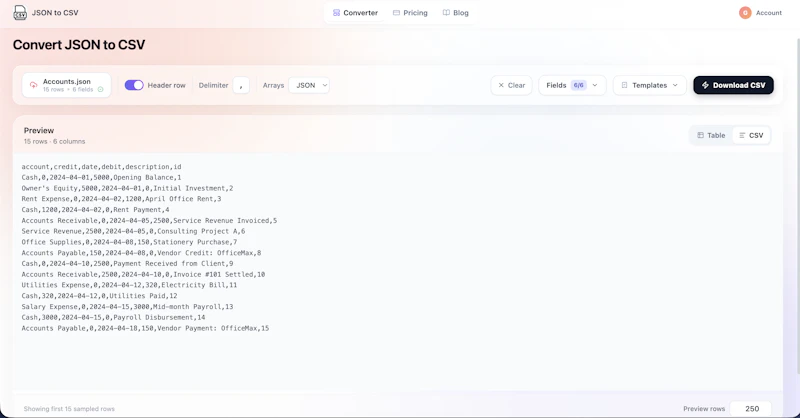800x418 pixels.
Task: Click the lightning icon on Download CSV
Action: [705, 85]
